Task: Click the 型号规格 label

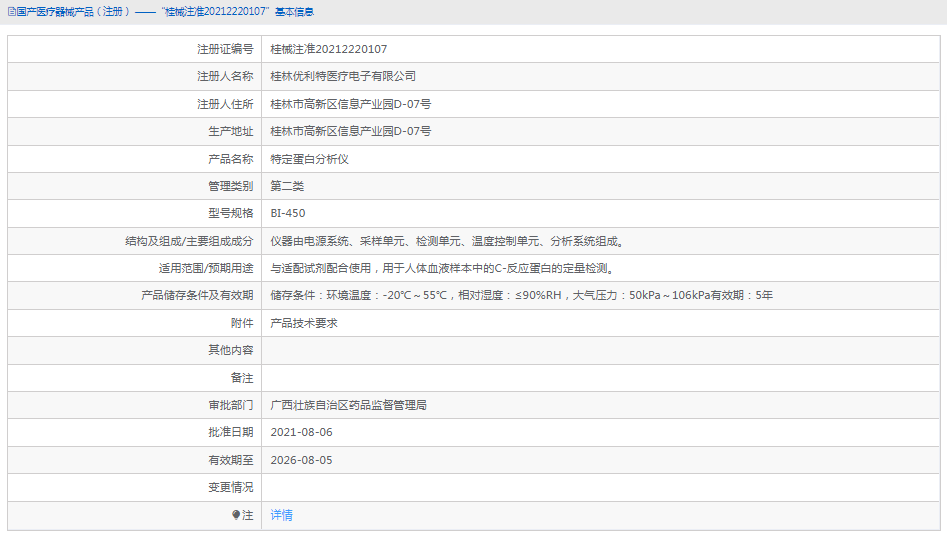Action: pyautogui.click(x=231, y=213)
